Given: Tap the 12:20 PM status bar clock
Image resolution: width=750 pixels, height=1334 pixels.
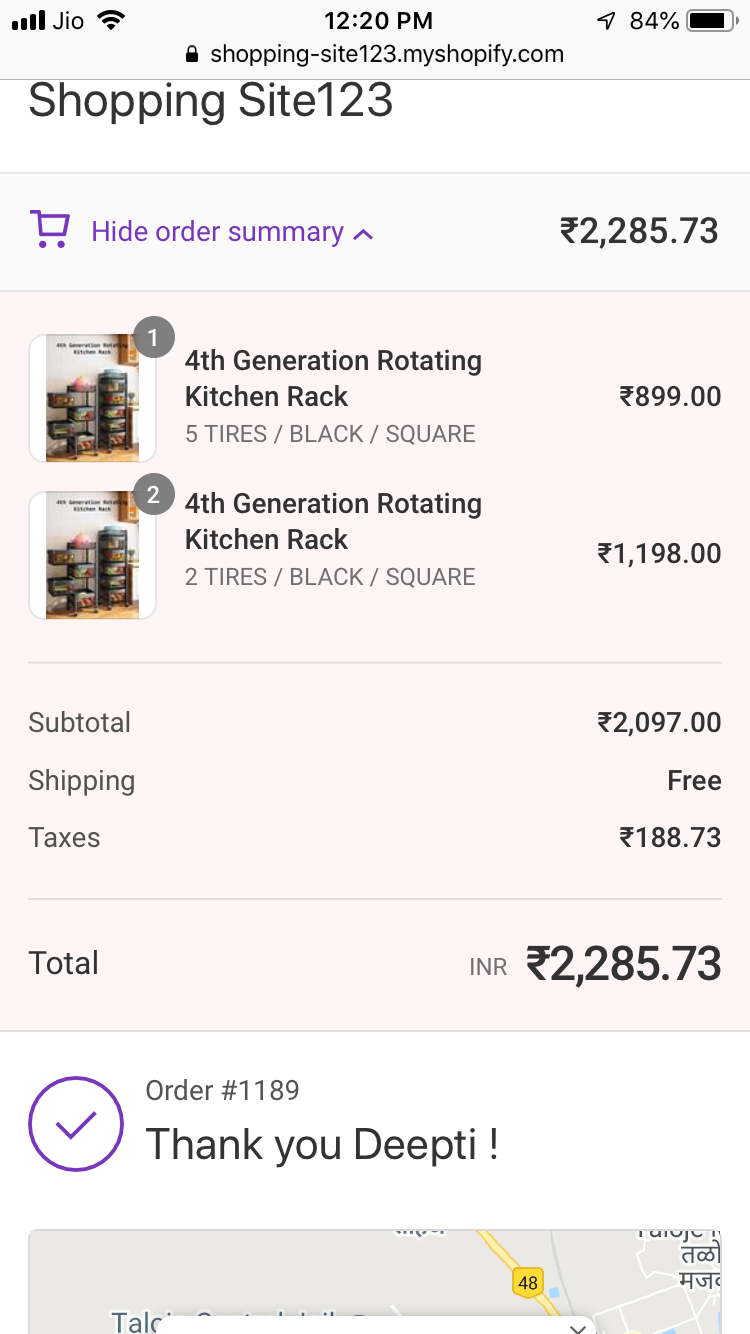Looking at the screenshot, I should [378, 21].
